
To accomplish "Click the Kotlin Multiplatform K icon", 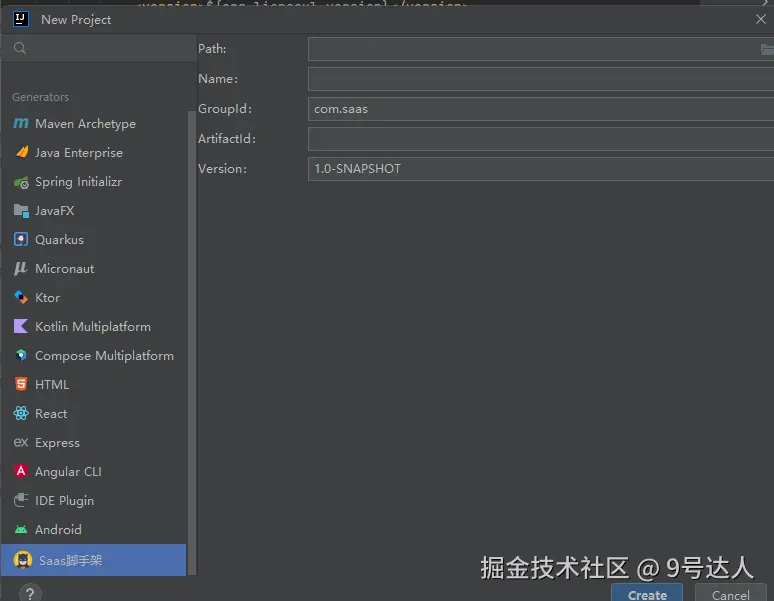I will tap(21, 326).
